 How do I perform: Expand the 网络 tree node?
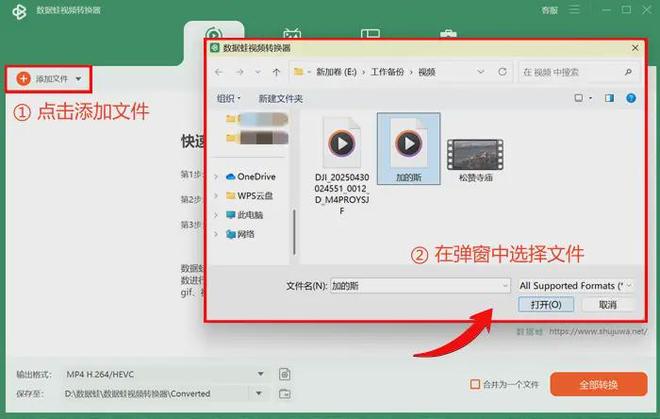pyautogui.click(x=216, y=234)
